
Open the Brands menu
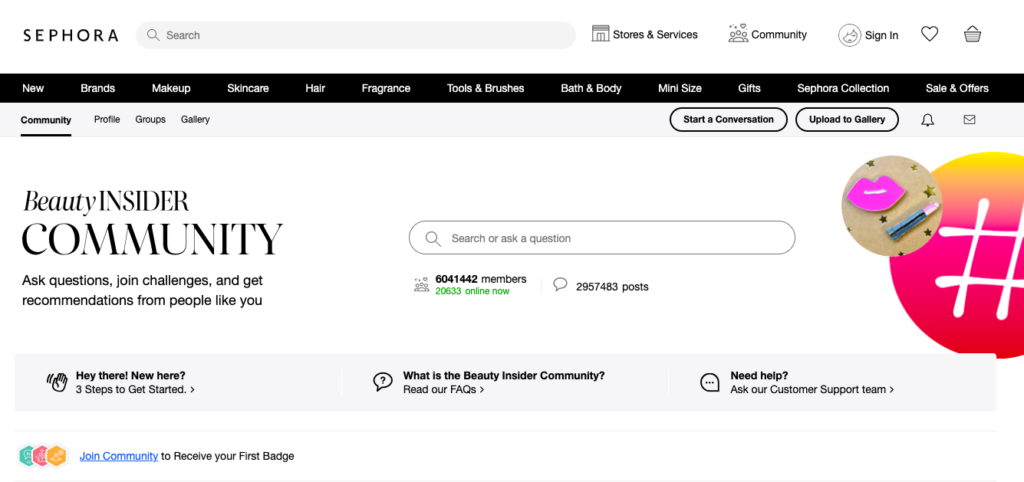[98, 88]
